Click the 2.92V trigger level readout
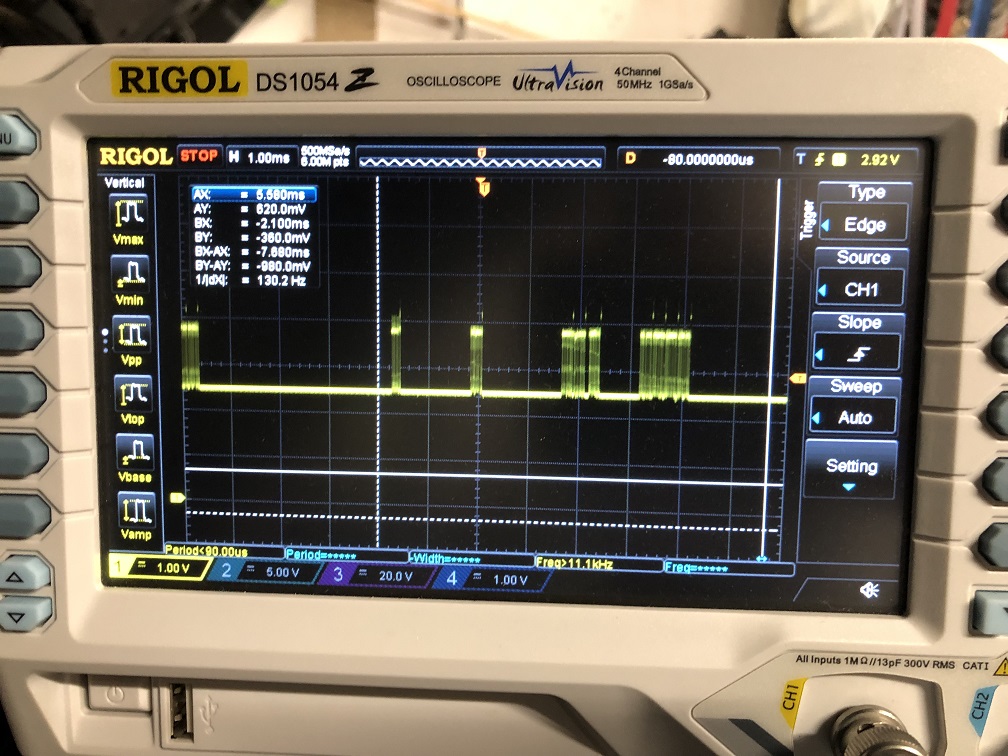1008x756 pixels. coord(880,160)
